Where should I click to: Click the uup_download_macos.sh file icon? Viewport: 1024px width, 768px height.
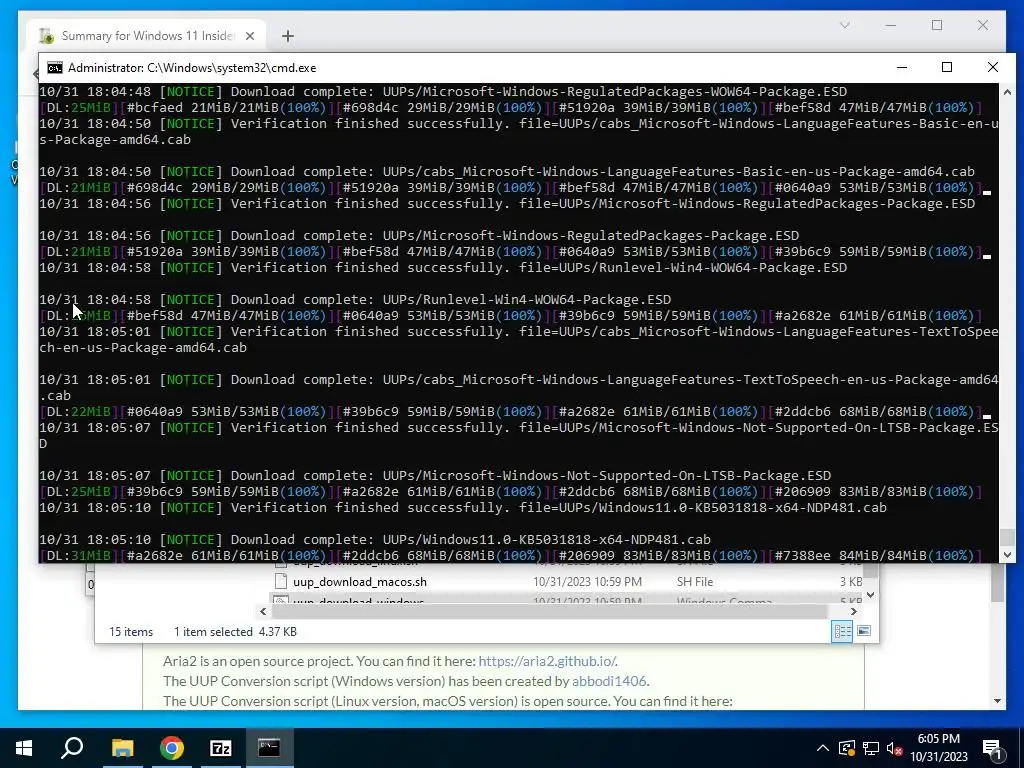(x=281, y=581)
